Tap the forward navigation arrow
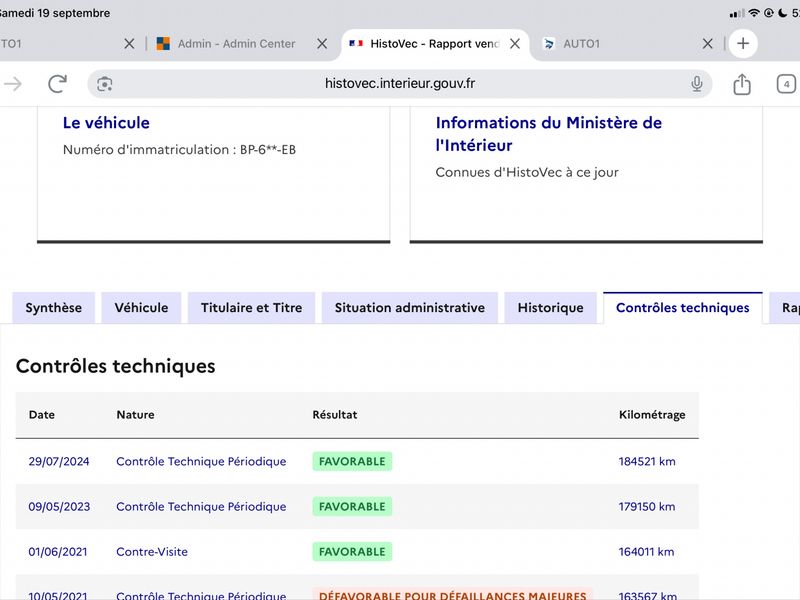The image size is (800, 600). click(13, 84)
